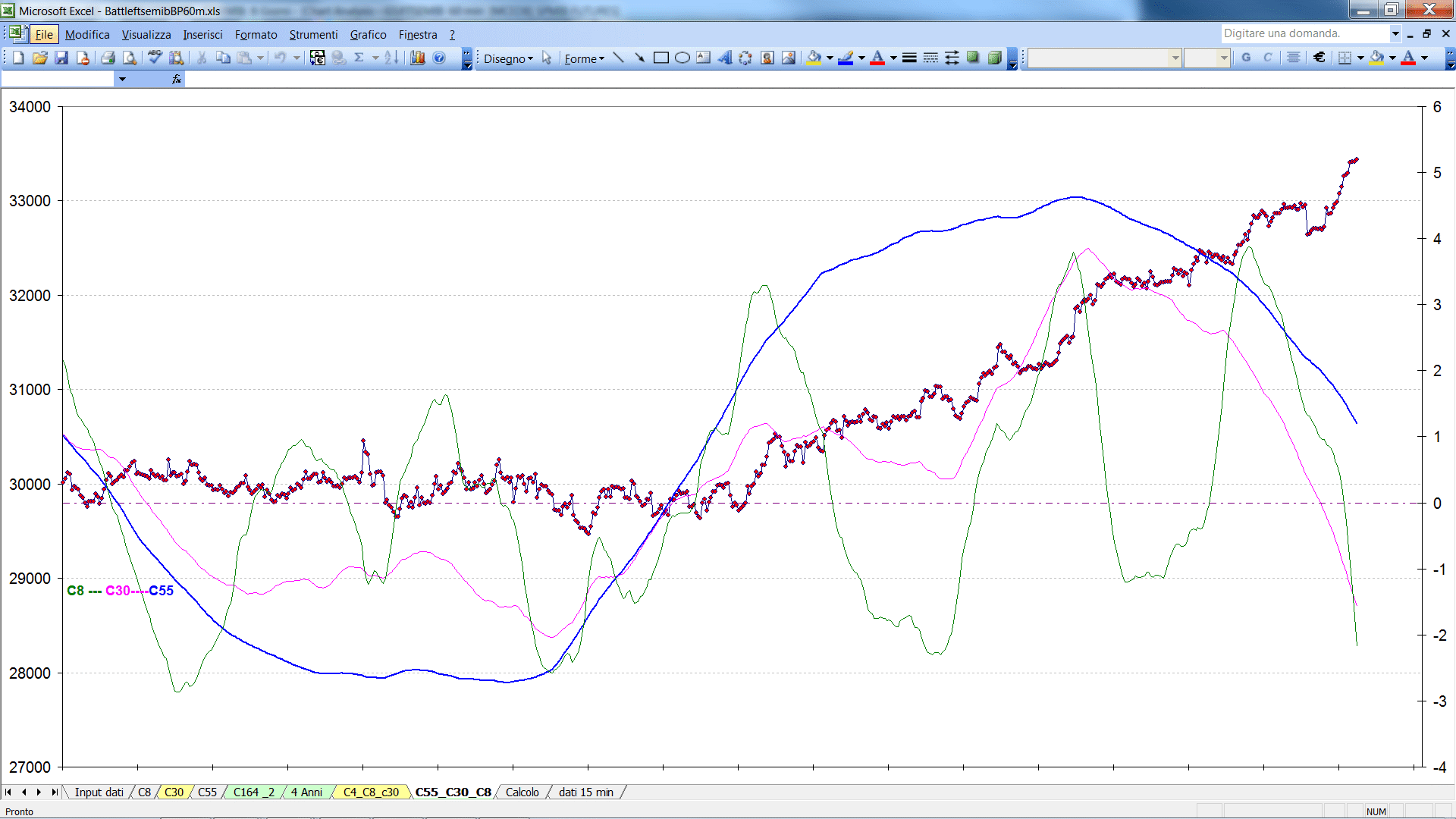The image size is (1456, 819).
Task: Click the AutoSum sigma icon
Action: tap(359, 58)
